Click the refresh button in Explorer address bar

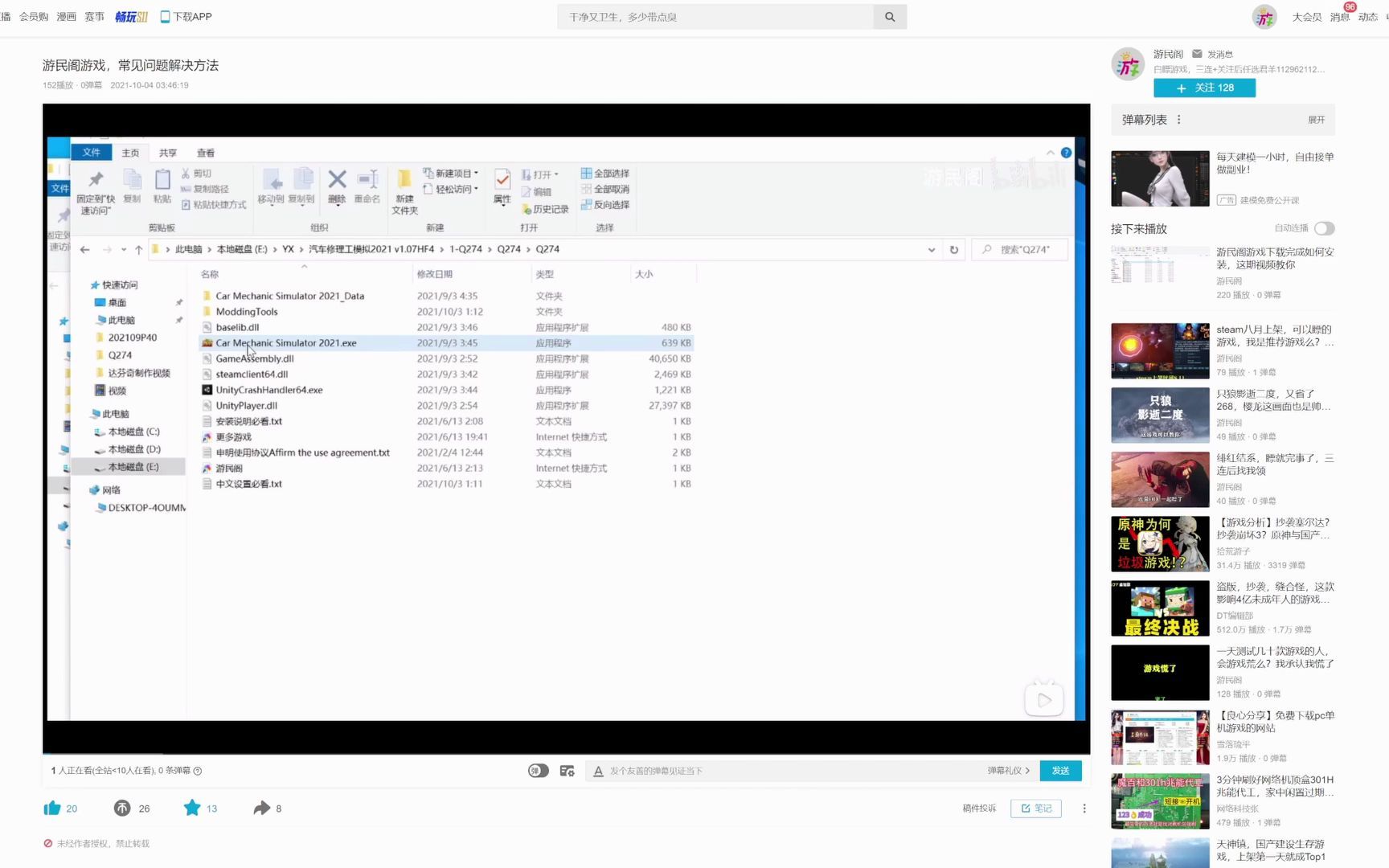(x=954, y=250)
